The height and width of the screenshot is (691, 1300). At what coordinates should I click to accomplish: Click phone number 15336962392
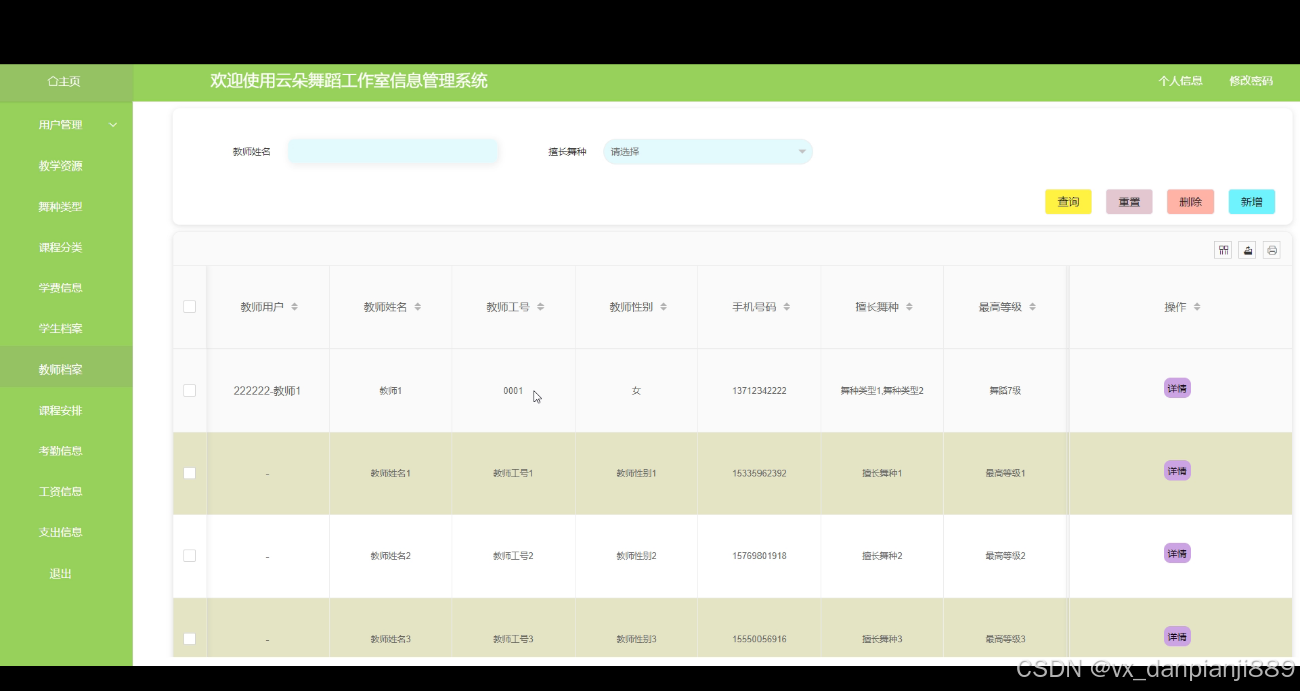[759, 473]
